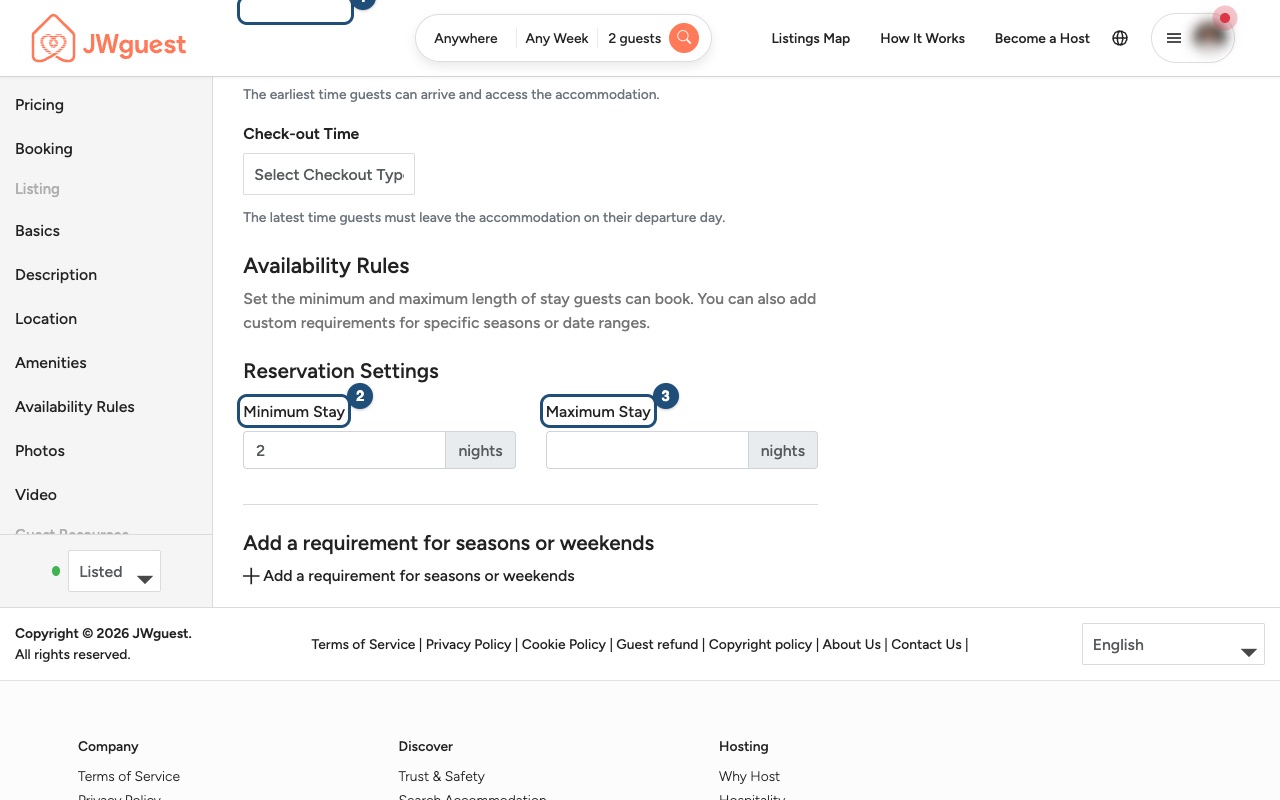Select Location in the sidebar

click(46, 319)
